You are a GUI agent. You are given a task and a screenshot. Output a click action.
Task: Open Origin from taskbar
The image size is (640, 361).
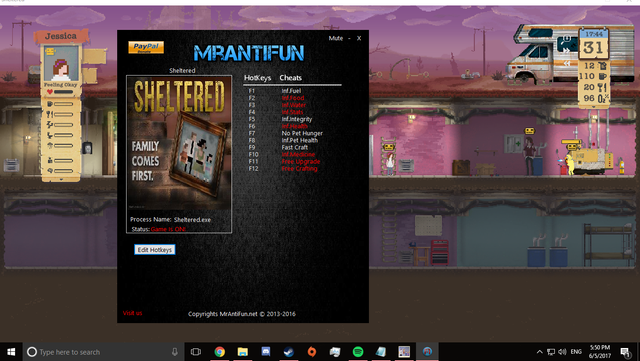point(312,352)
